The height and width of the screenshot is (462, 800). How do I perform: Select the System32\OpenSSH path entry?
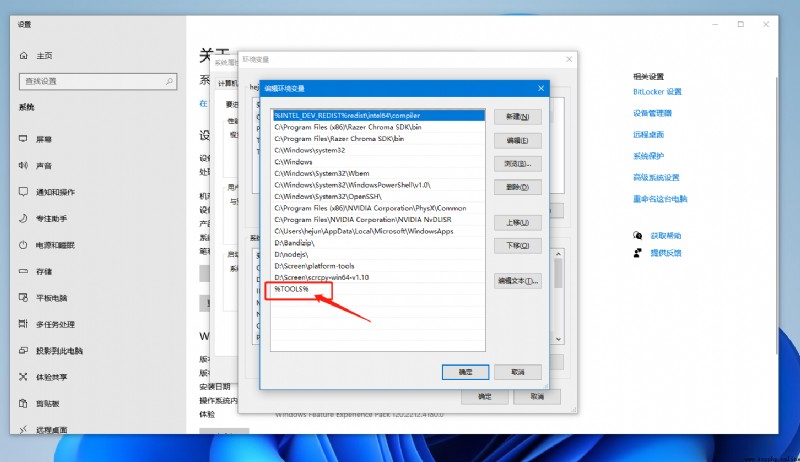coord(378,196)
